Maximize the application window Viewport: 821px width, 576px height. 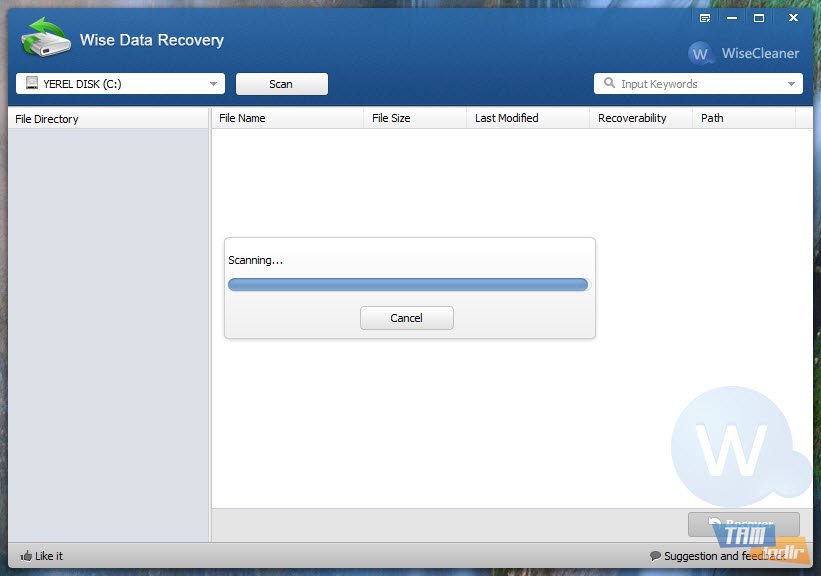759,18
